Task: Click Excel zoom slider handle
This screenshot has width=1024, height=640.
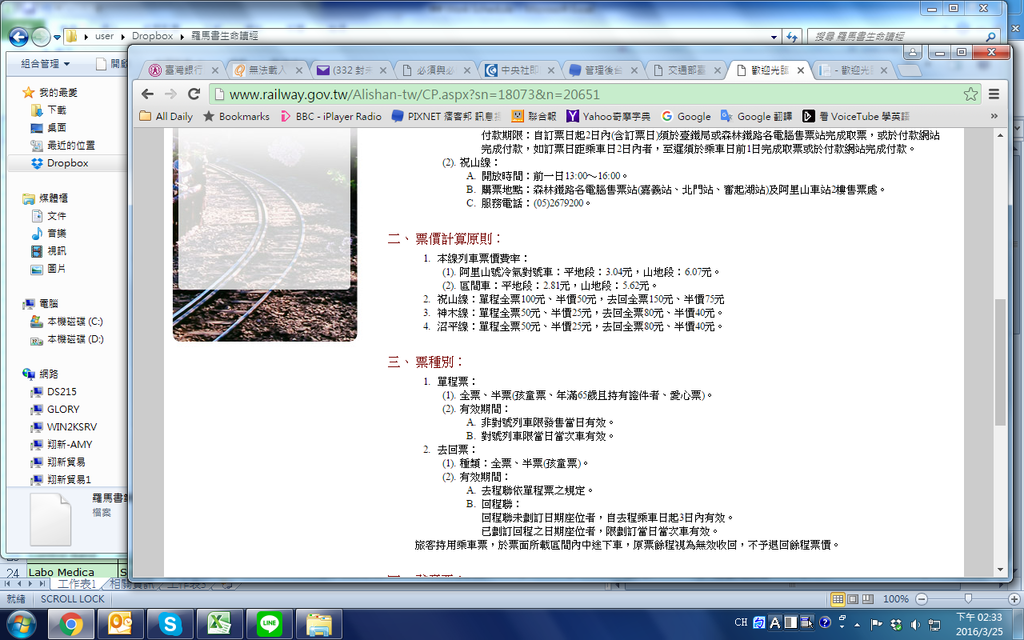Action: (x=968, y=599)
